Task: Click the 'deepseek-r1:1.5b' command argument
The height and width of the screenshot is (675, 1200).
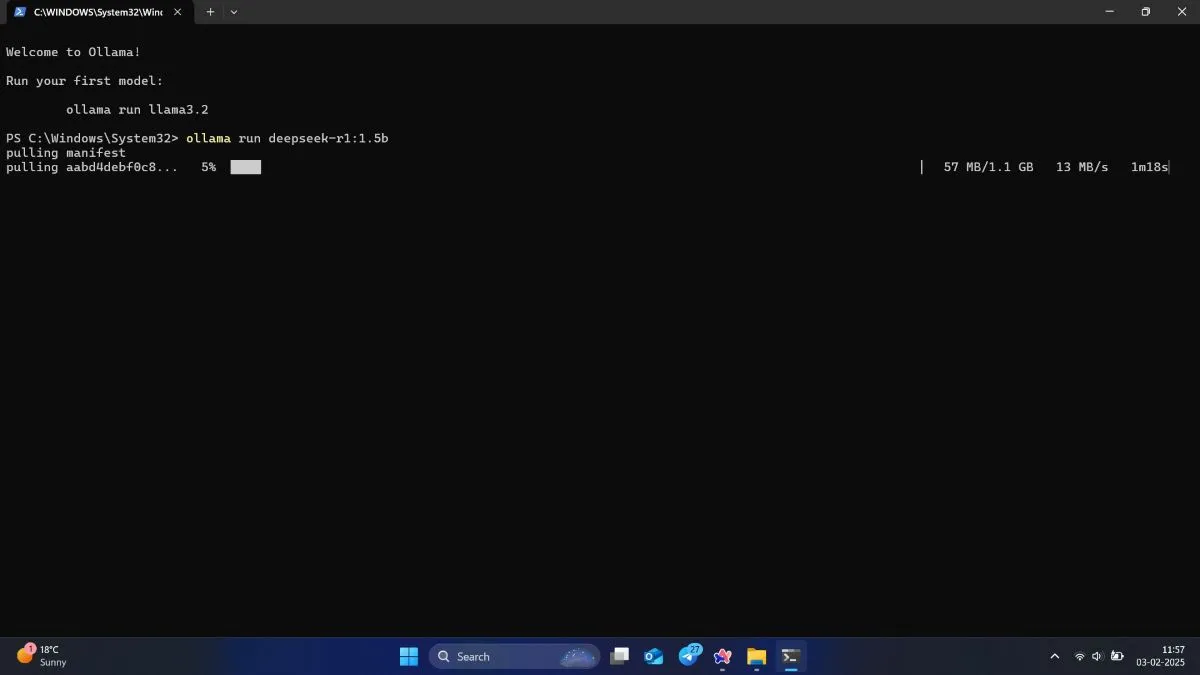Action: 328,138
